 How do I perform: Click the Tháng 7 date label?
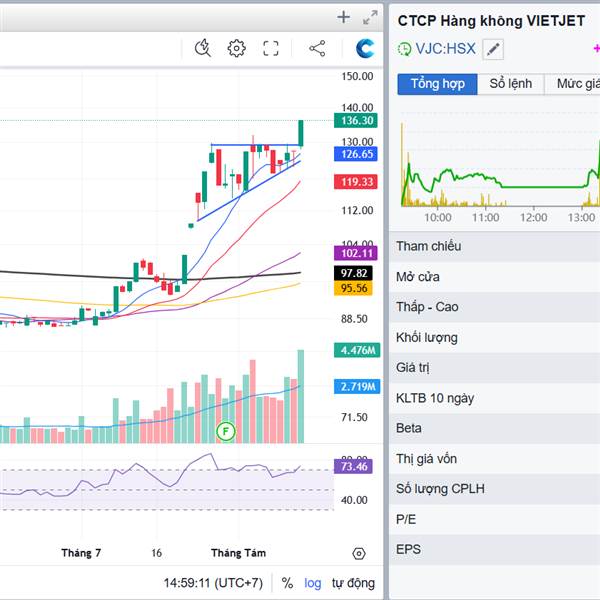click(81, 553)
